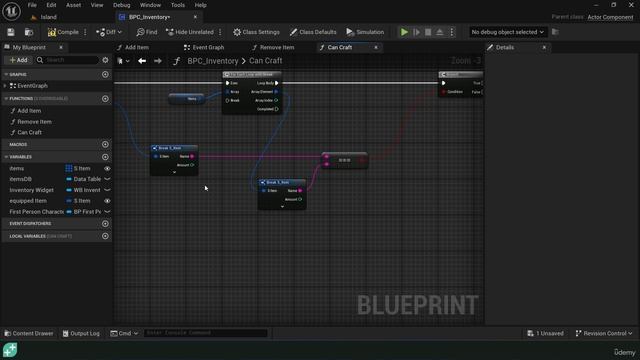This screenshot has height=360, width=640.
Task: Toggle visibility eye for items variable
Action: point(107,168)
